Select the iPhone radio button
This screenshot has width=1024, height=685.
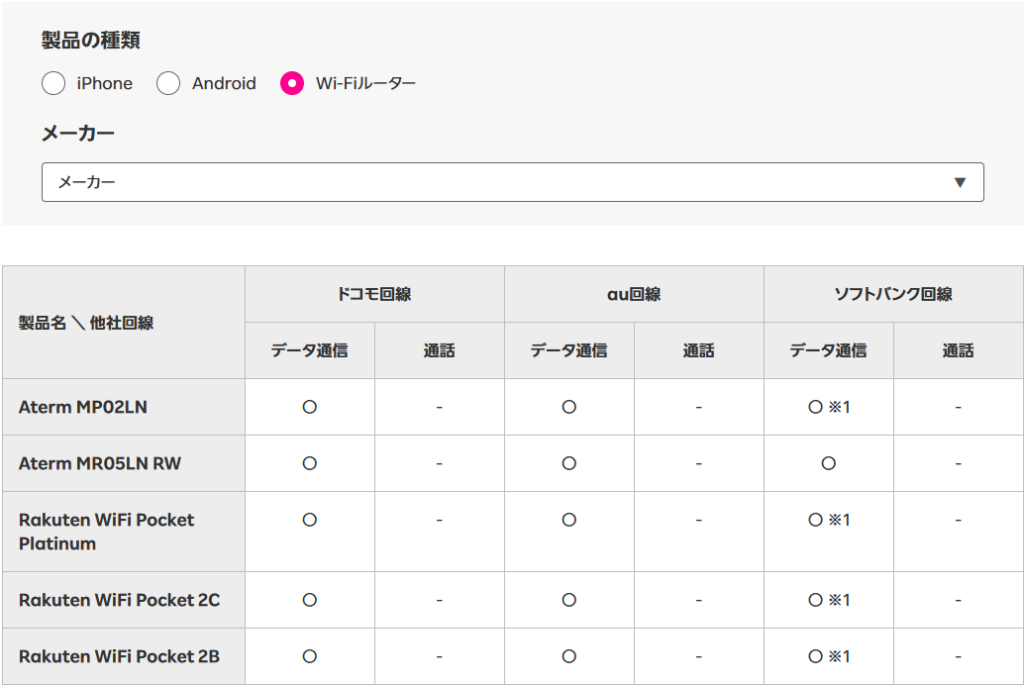coord(53,84)
